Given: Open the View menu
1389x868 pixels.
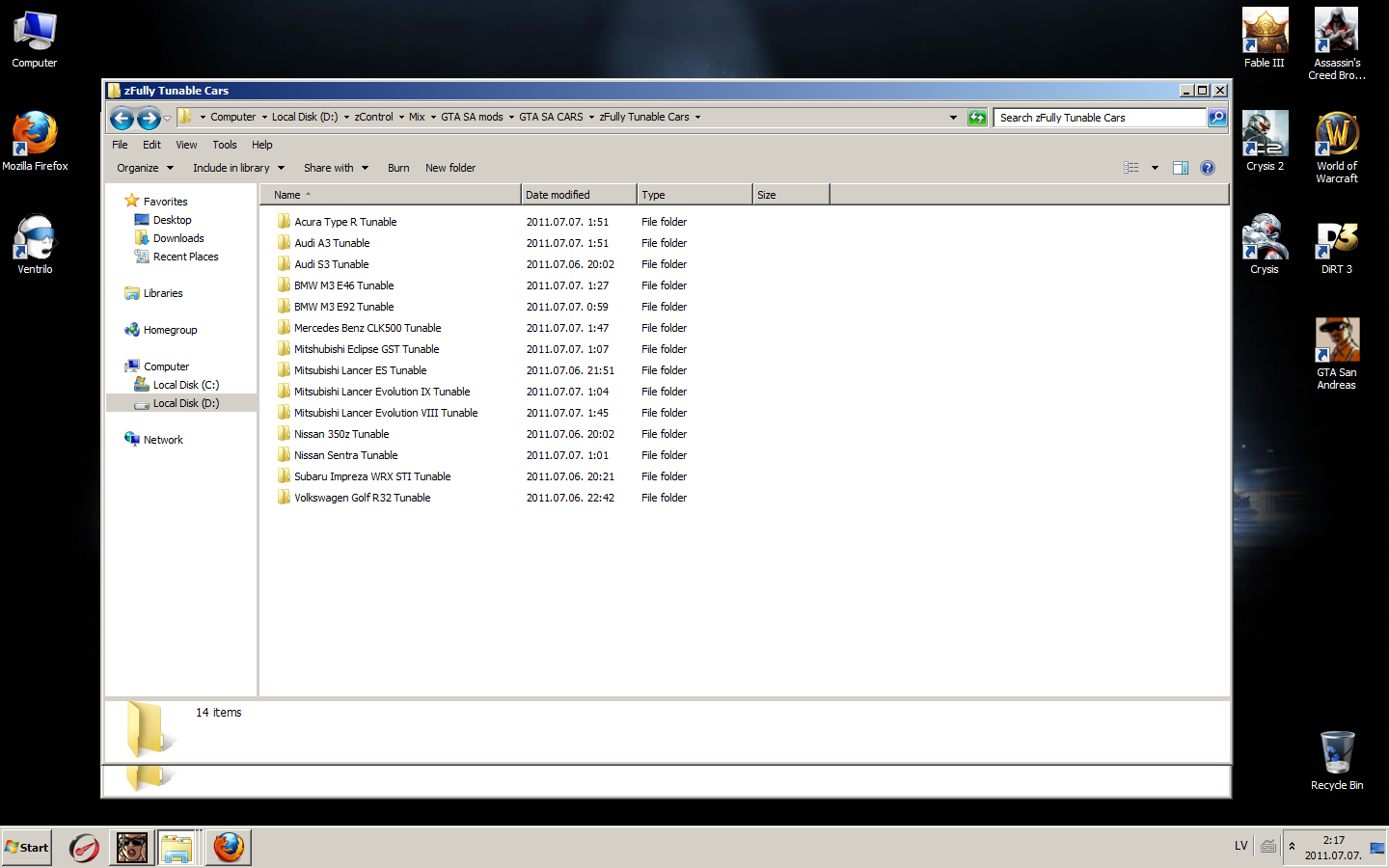Looking at the screenshot, I should (x=186, y=145).
